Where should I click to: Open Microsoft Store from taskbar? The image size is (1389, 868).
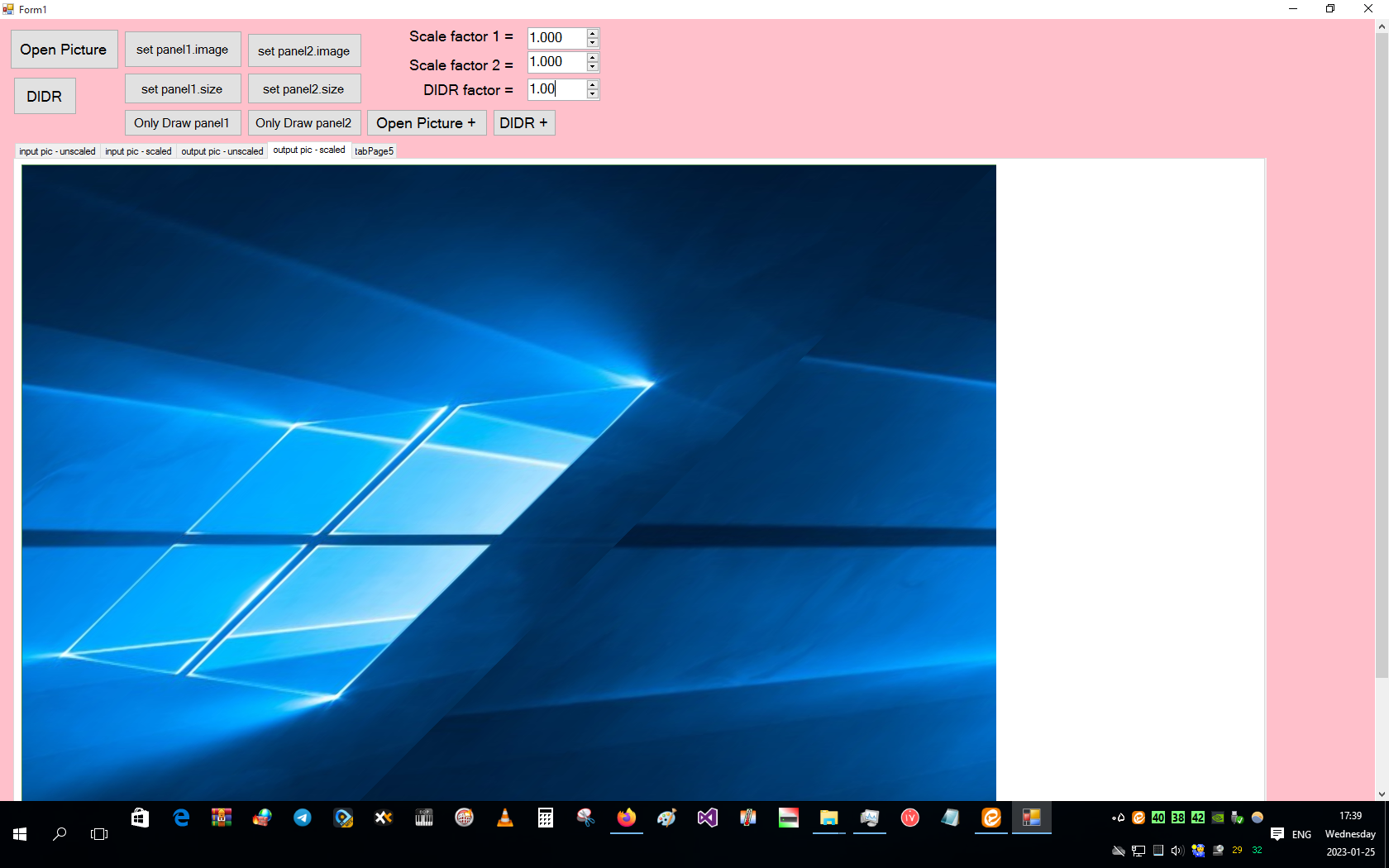[x=141, y=818]
